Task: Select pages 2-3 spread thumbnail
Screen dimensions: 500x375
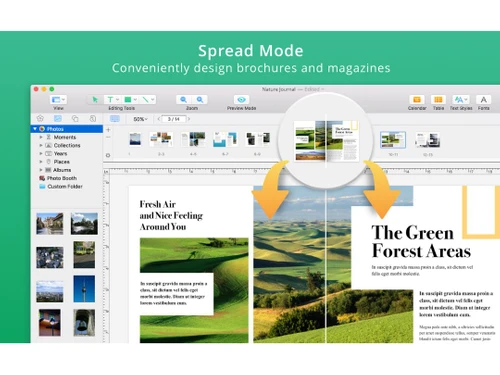Action: point(161,139)
